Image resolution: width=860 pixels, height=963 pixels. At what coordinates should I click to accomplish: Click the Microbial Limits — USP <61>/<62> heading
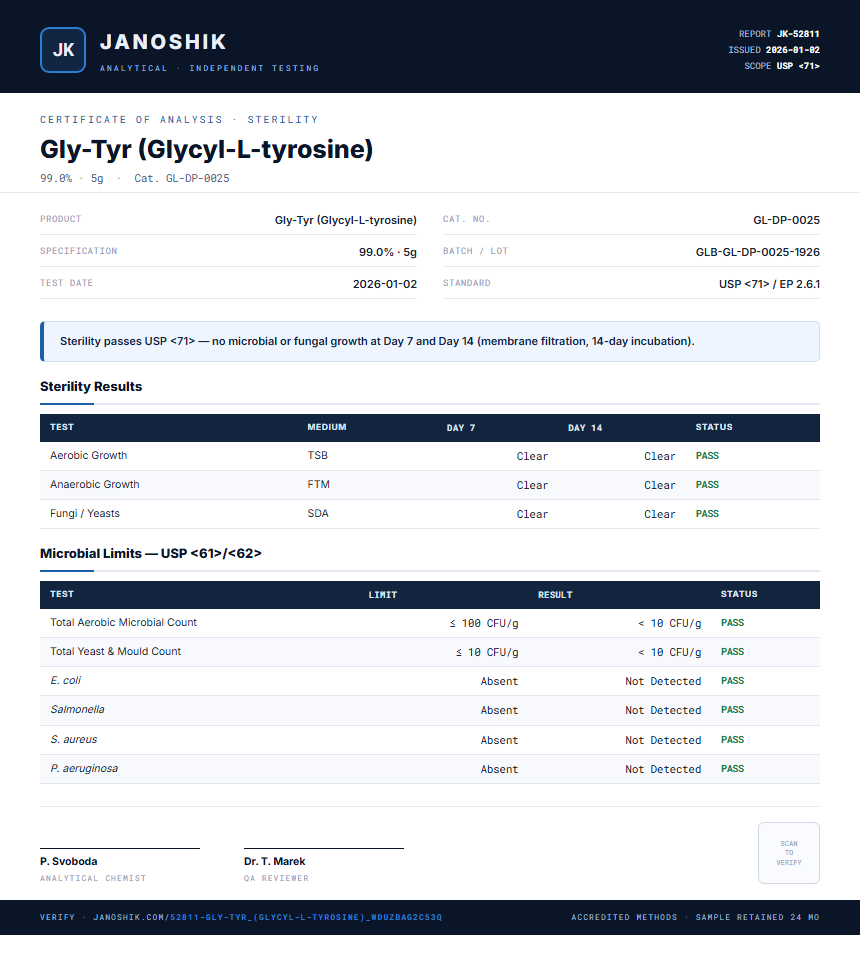(150, 553)
